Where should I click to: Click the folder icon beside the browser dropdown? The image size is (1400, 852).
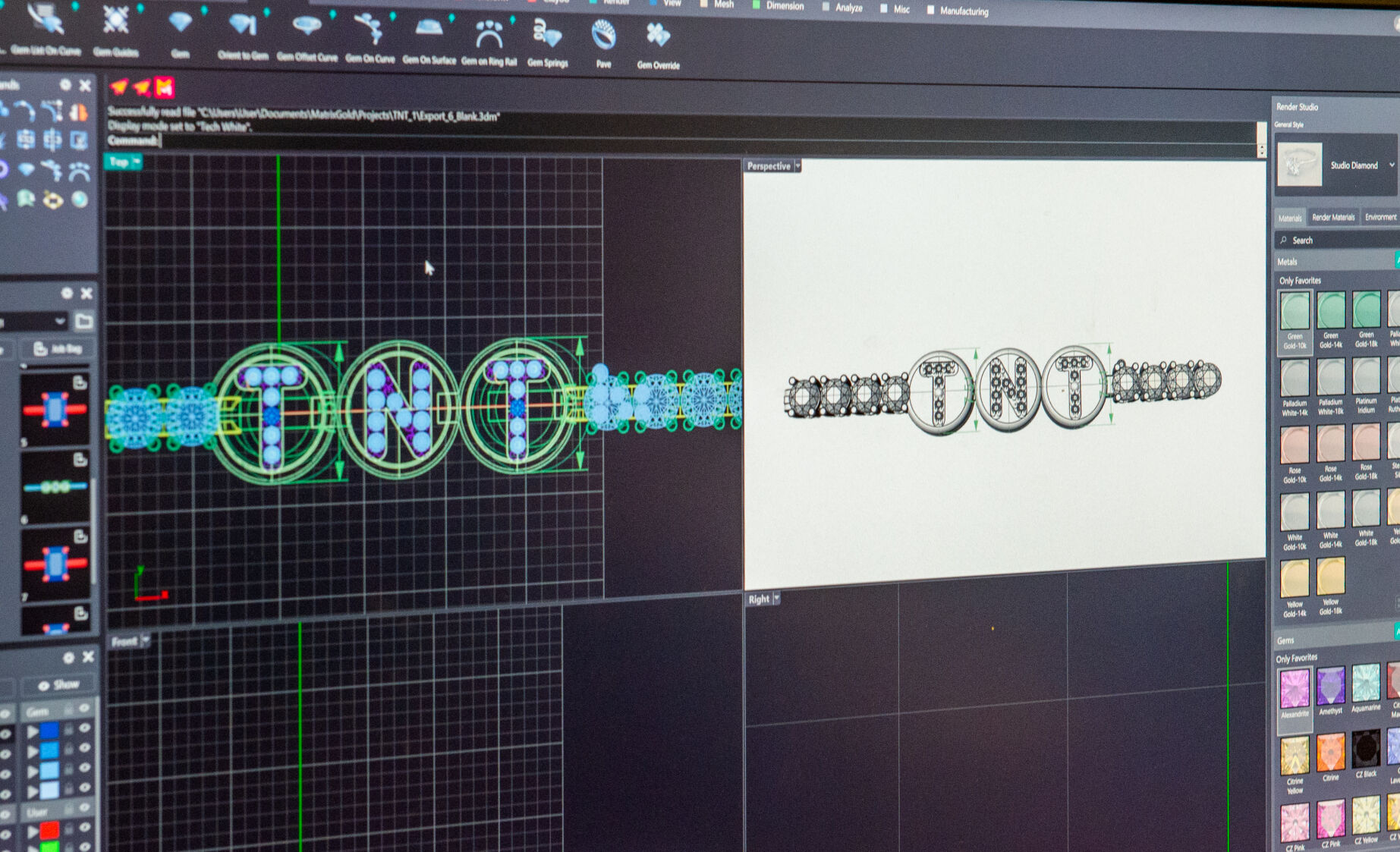pyautogui.click(x=84, y=322)
